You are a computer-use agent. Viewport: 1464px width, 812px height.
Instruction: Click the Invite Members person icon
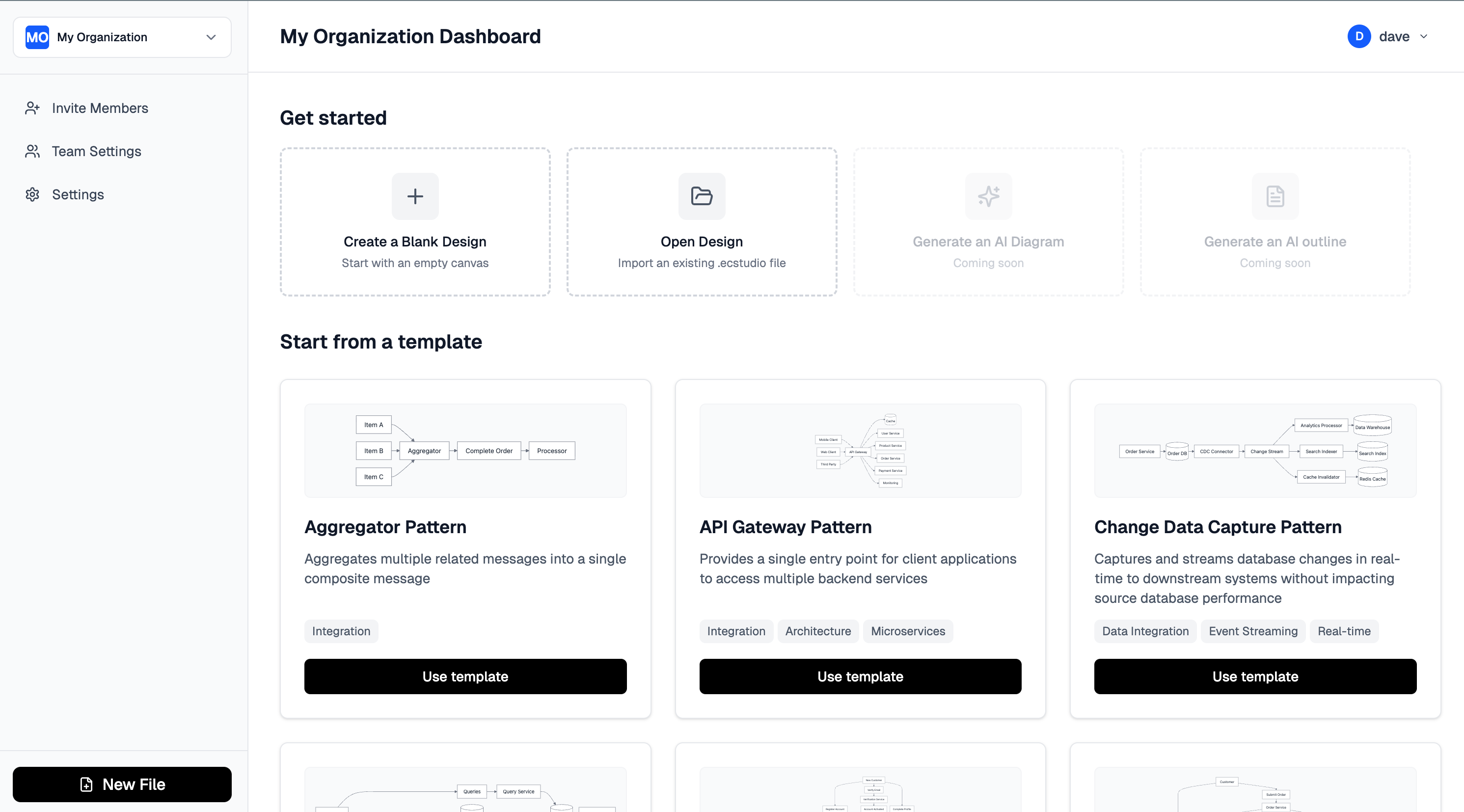click(x=32, y=108)
